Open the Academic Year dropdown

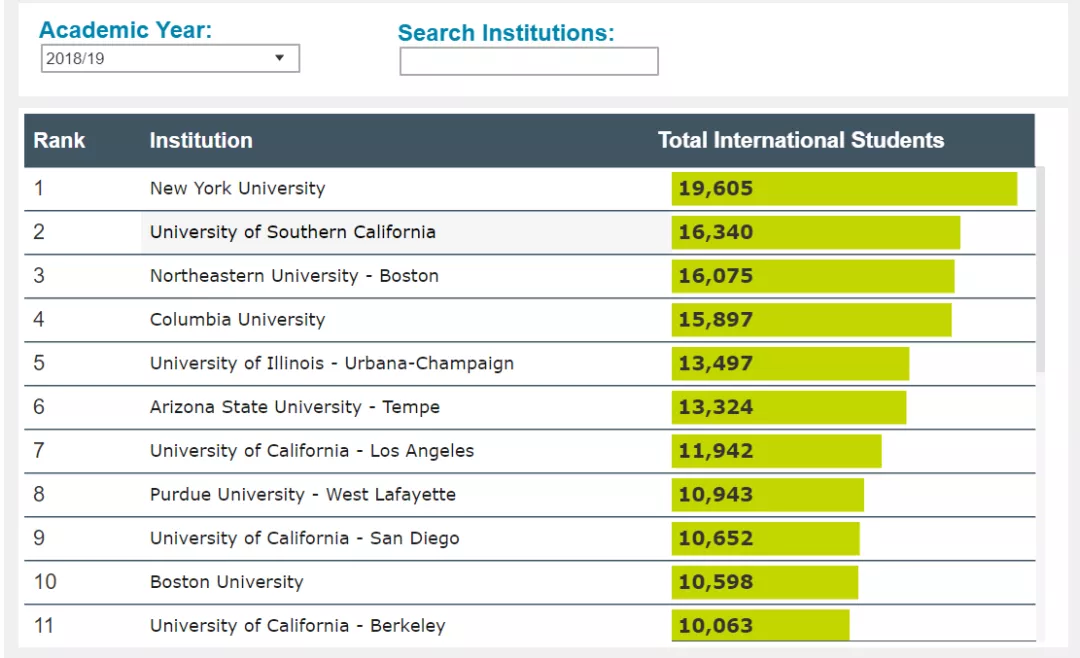[170, 59]
